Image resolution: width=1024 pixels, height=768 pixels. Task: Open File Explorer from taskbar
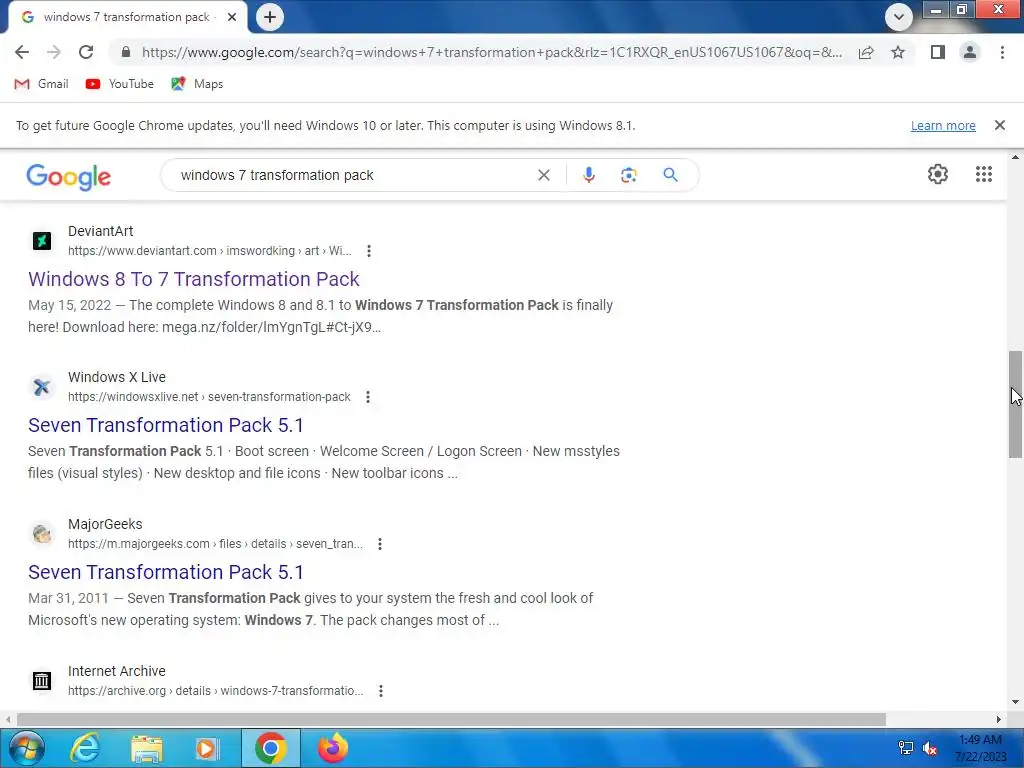(x=146, y=748)
